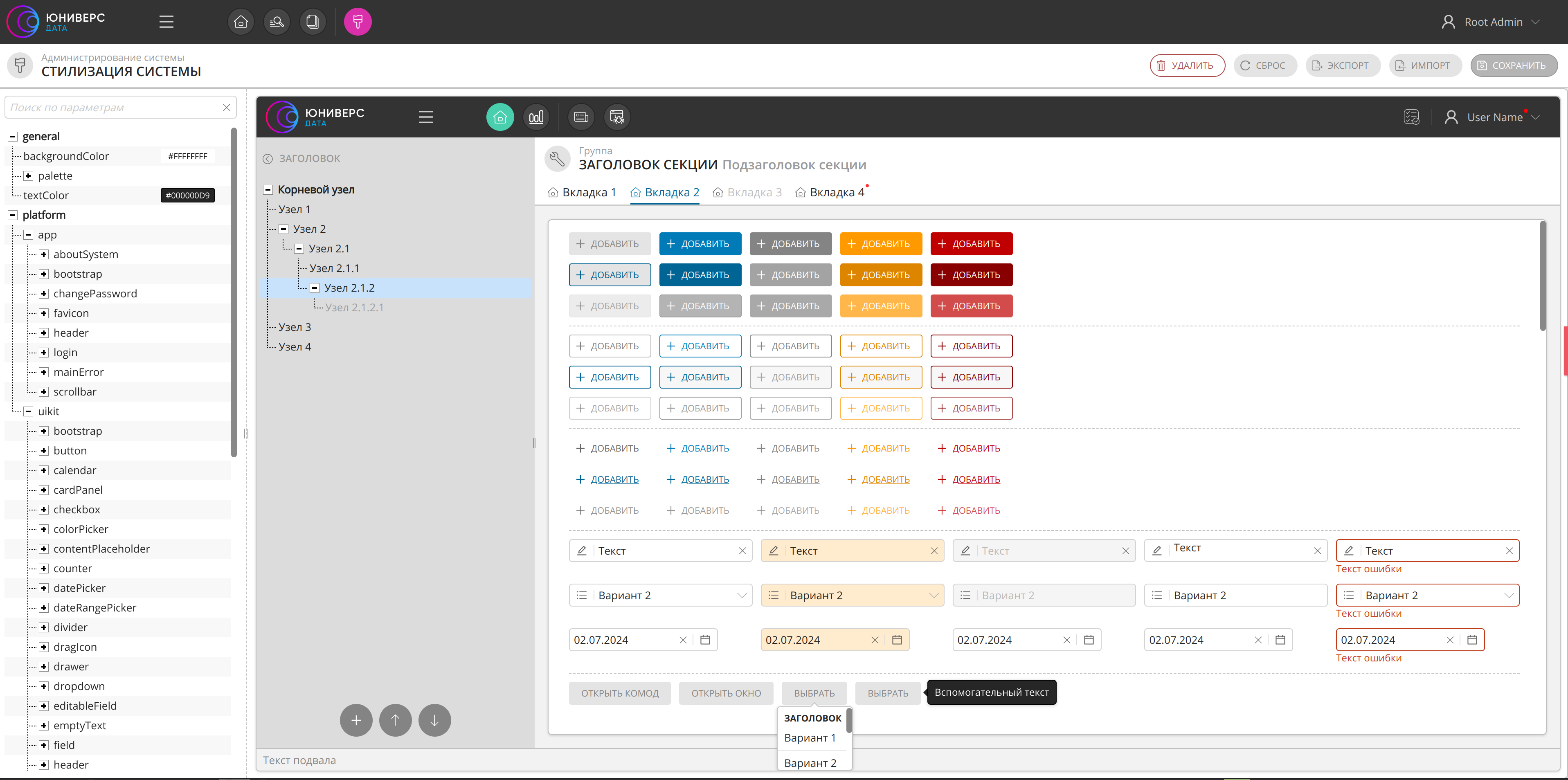Viewport: 1568px width, 780px height.
Task: Click the solid red ДОБАВИТЬ button in first row
Action: coord(971,244)
